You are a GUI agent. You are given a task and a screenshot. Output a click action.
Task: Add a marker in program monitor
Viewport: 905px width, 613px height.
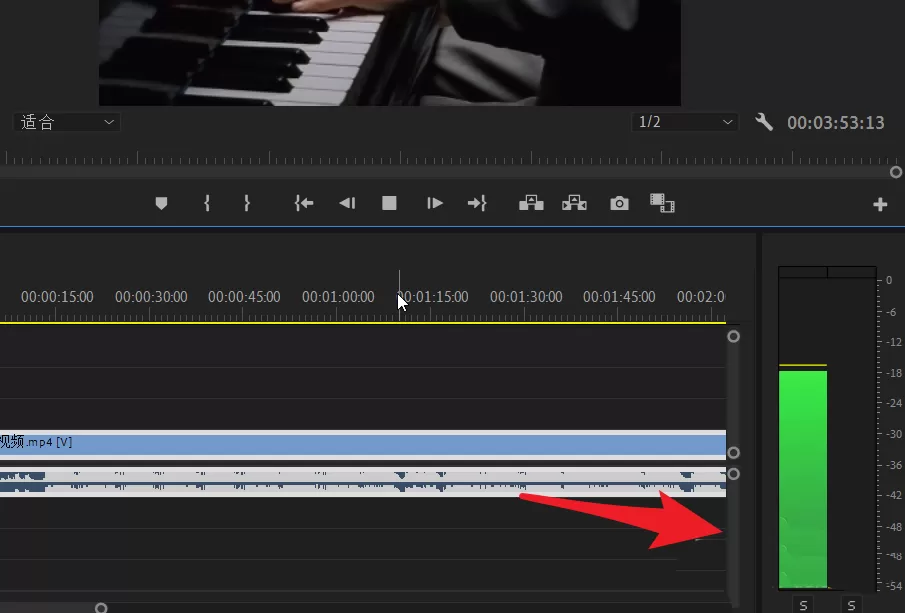click(x=161, y=203)
